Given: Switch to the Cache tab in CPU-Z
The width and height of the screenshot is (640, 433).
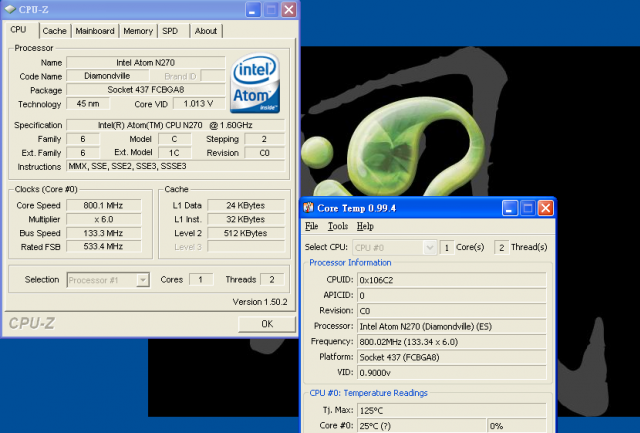Looking at the screenshot, I should (54, 31).
